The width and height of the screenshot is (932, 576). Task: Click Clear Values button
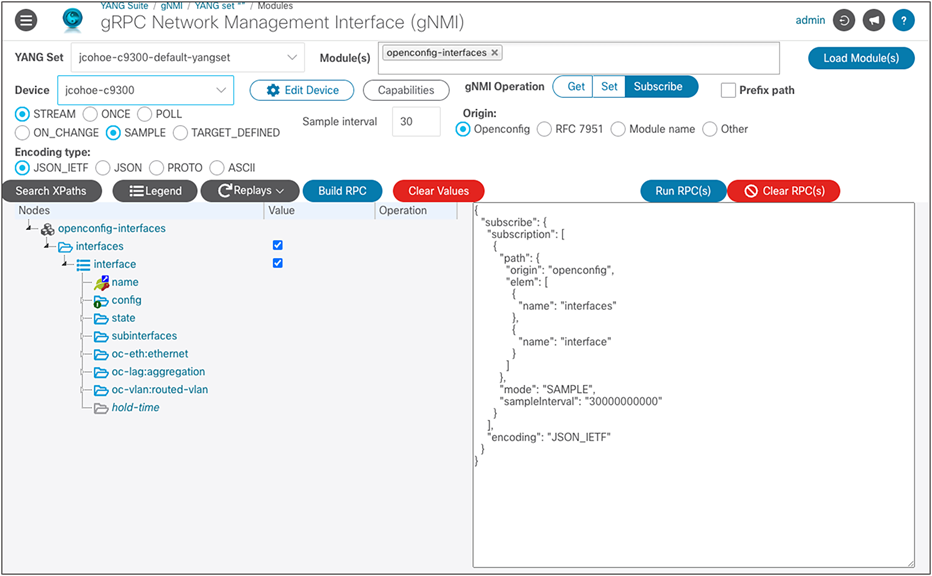click(439, 191)
